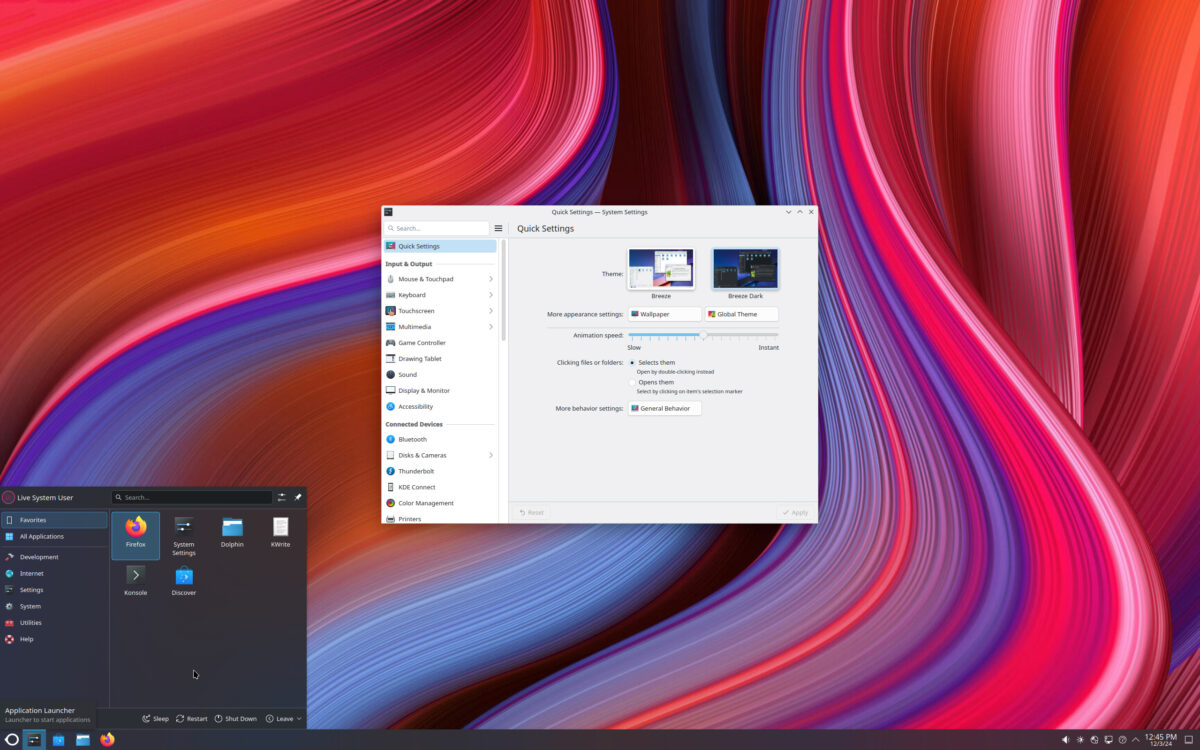Click the Wallpaper appearance settings button
The width and height of the screenshot is (1200, 750).
click(x=663, y=313)
